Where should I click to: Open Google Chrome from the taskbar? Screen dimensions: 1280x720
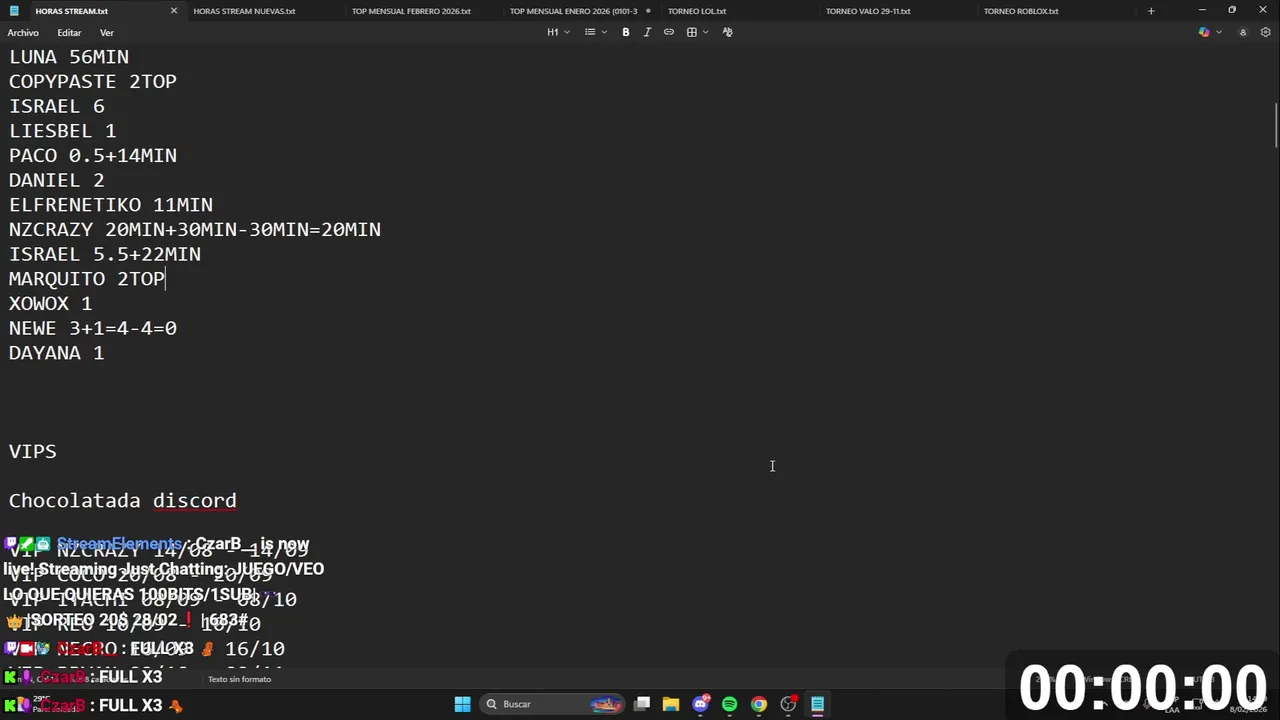[x=759, y=704]
